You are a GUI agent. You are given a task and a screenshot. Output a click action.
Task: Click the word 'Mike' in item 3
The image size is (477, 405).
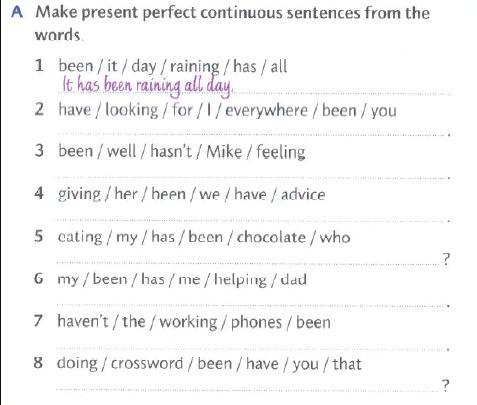pos(224,152)
